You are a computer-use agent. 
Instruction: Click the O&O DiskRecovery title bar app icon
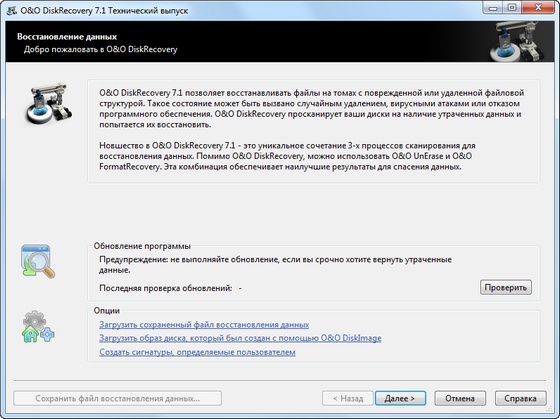pyautogui.click(x=11, y=10)
